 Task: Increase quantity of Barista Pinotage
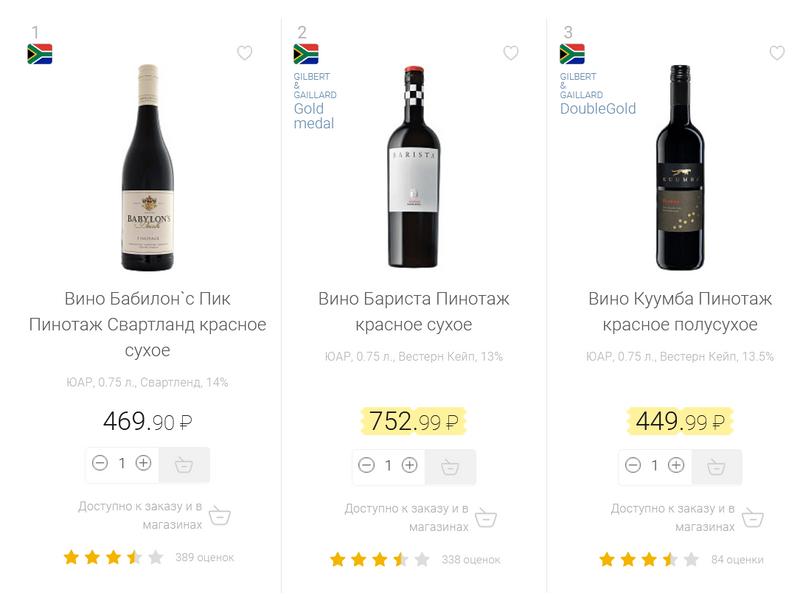(x=409, y=465)
